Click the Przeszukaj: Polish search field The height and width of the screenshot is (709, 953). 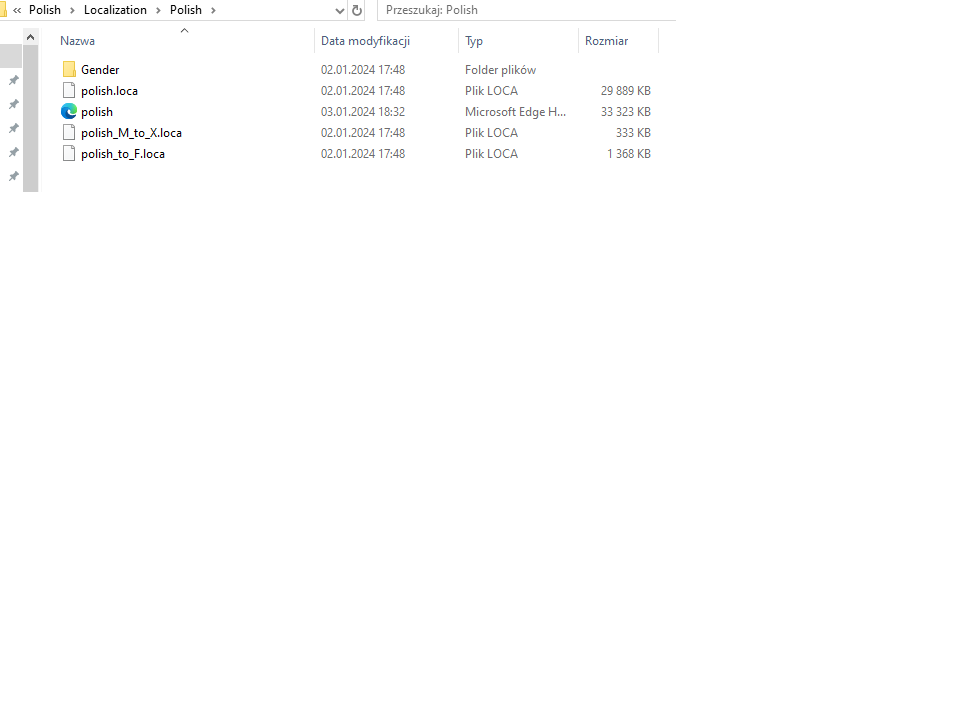click(526, 10)
